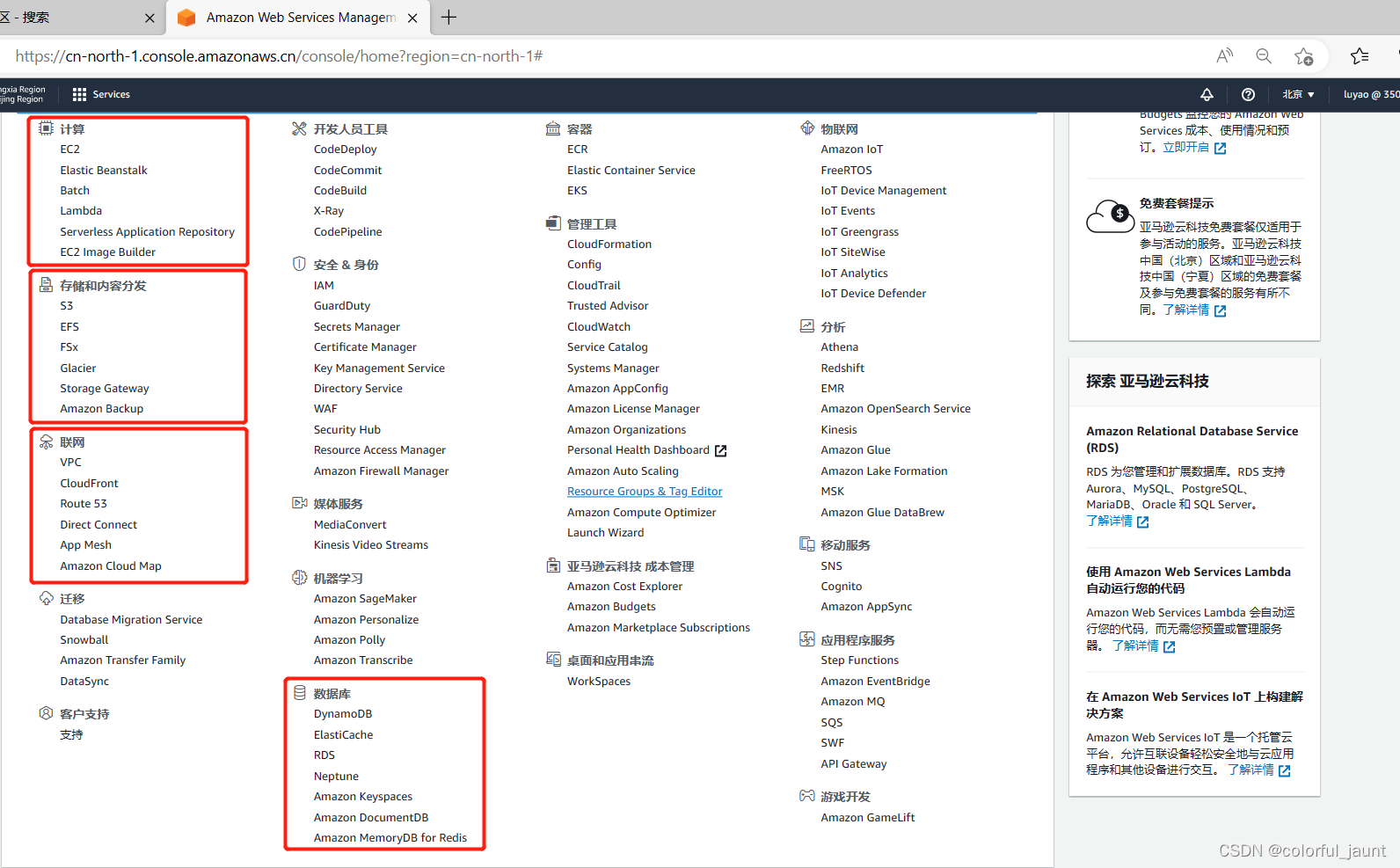Open Database Migration Service link
The image size is (1400, 868).
(131, 620)
